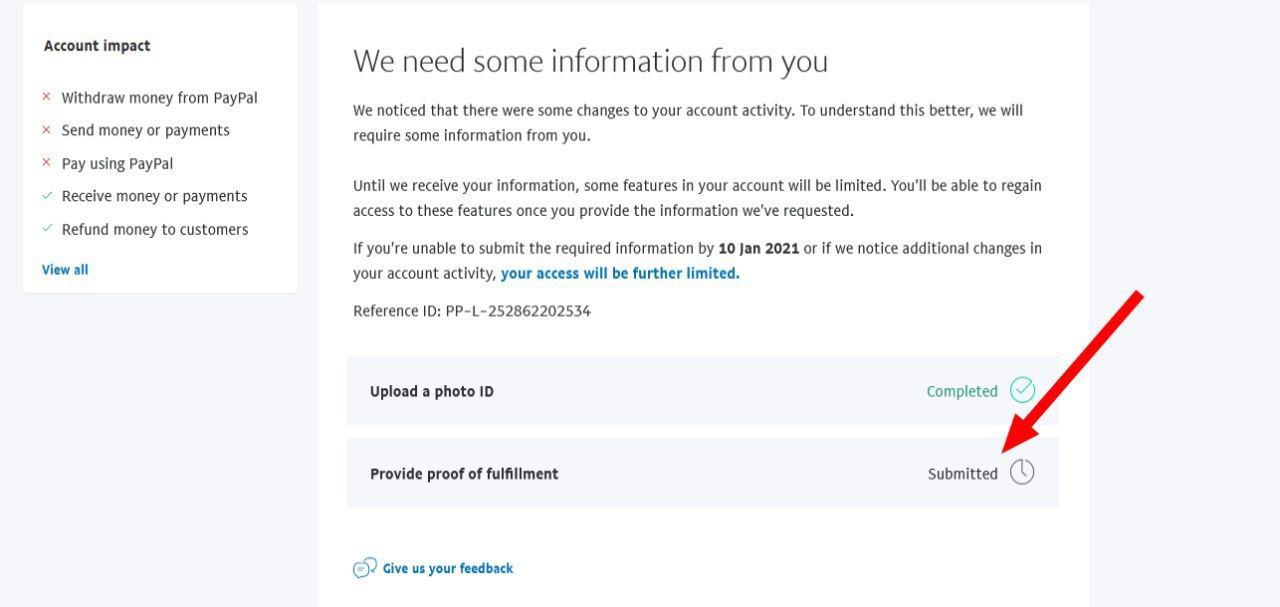Viewport: 1280px width, 607px height.
Task: Click green check beside Refund money to customers
Action: [46, 229]
